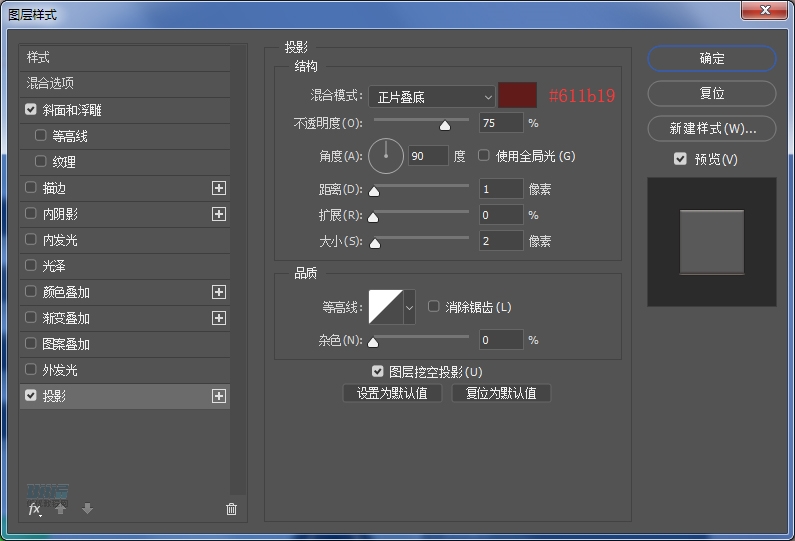Open the 混合模式 正片叠底 dropdown
The image size is (795, 541).
pyautogui.click(x=432, y=97)
